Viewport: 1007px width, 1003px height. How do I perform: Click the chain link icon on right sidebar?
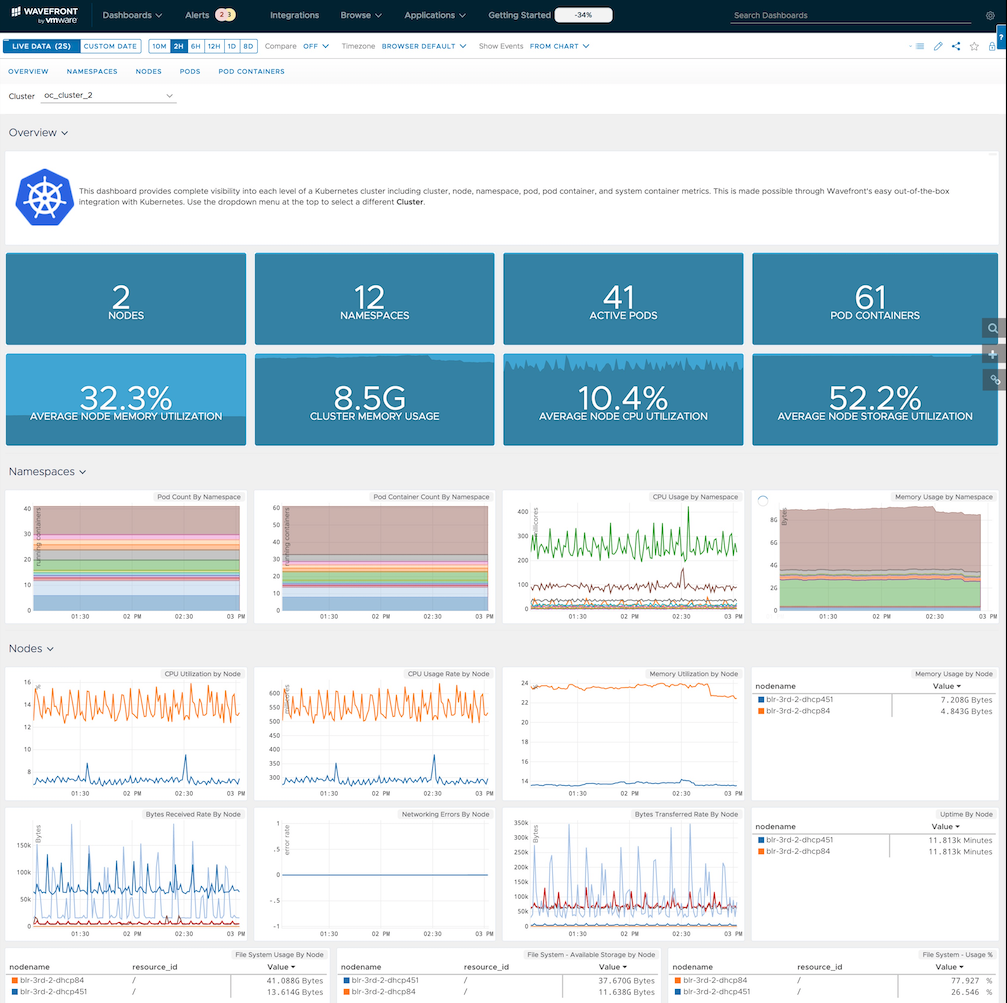(x=993, y=379)
